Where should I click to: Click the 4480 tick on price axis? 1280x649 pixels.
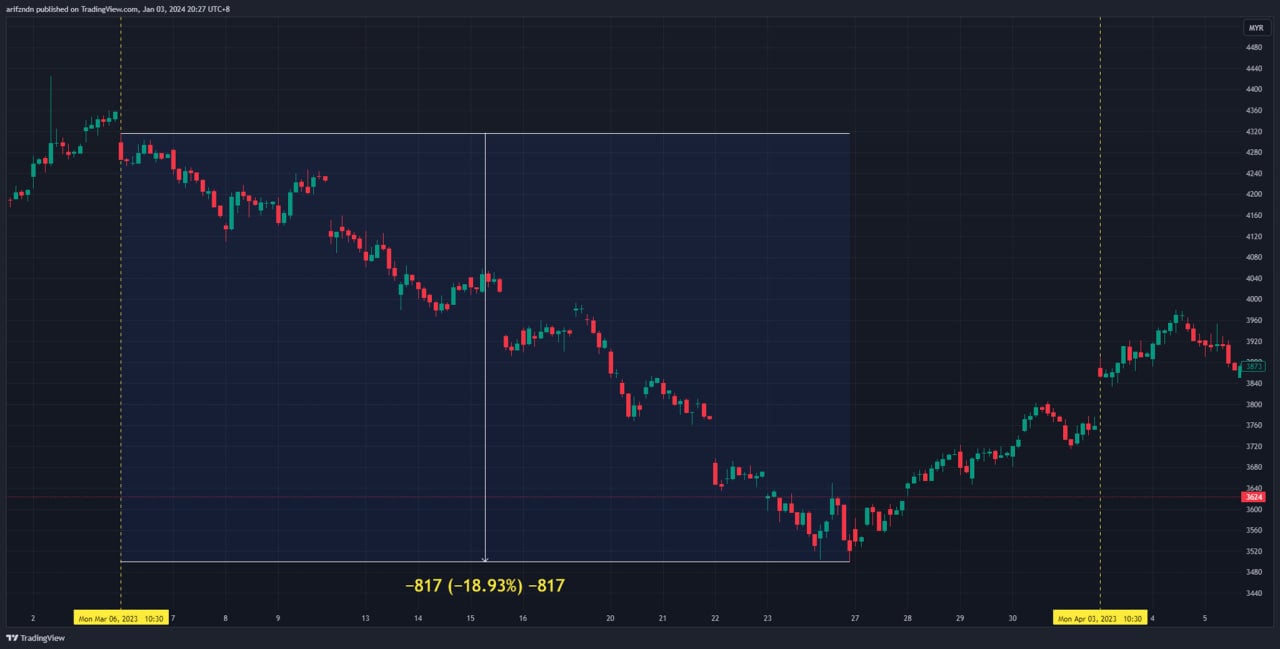coord(1253,47)
